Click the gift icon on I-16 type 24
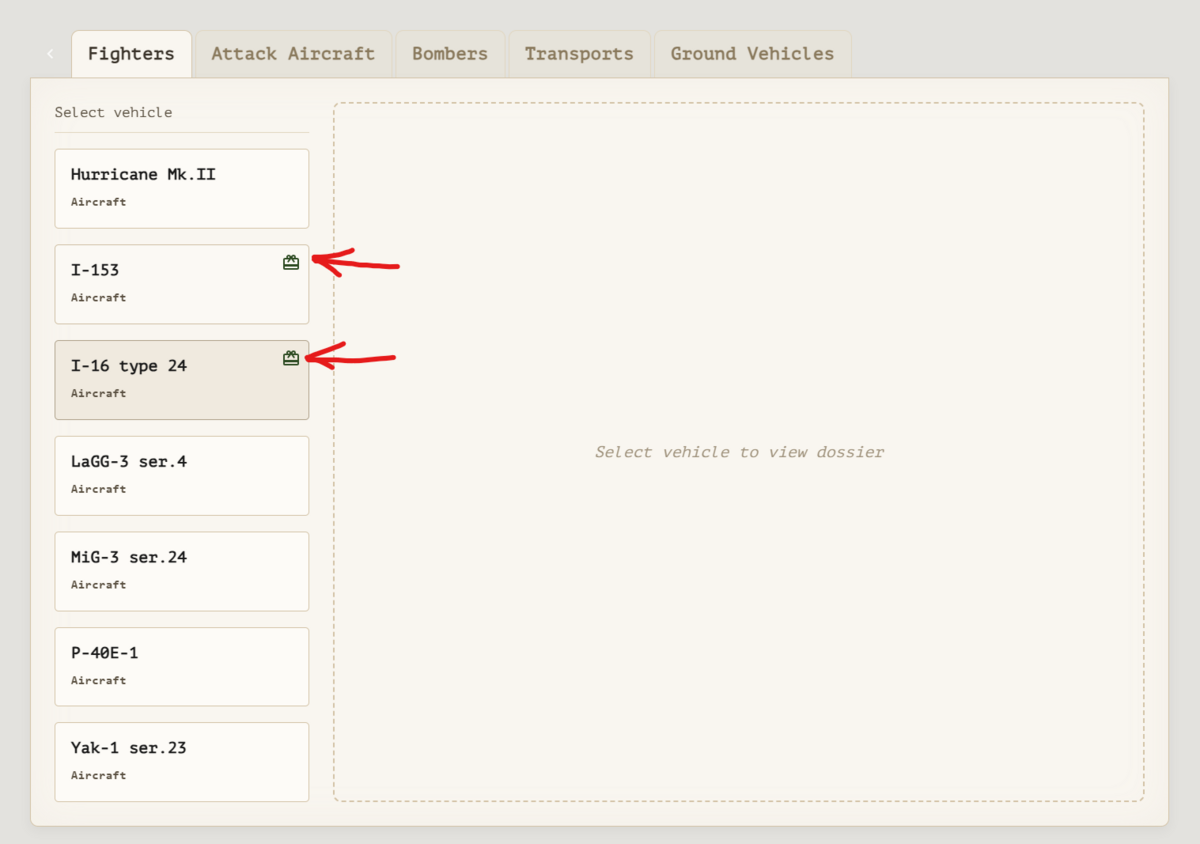The width and height of the screenshot is (1200, 844). pos(291,358)
